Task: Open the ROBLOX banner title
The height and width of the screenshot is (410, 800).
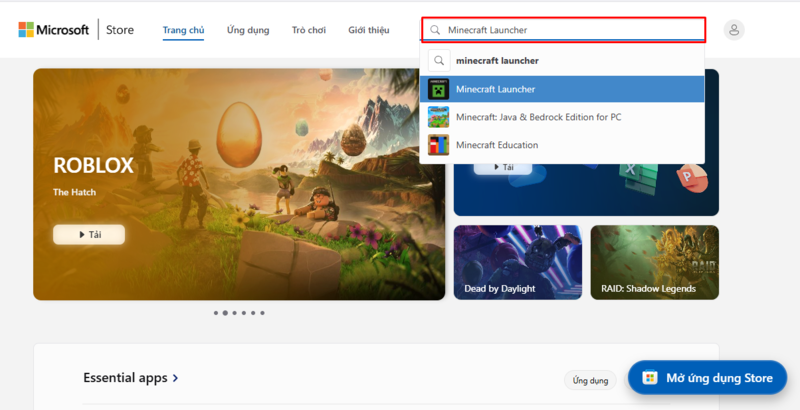Action: (93, 165)
